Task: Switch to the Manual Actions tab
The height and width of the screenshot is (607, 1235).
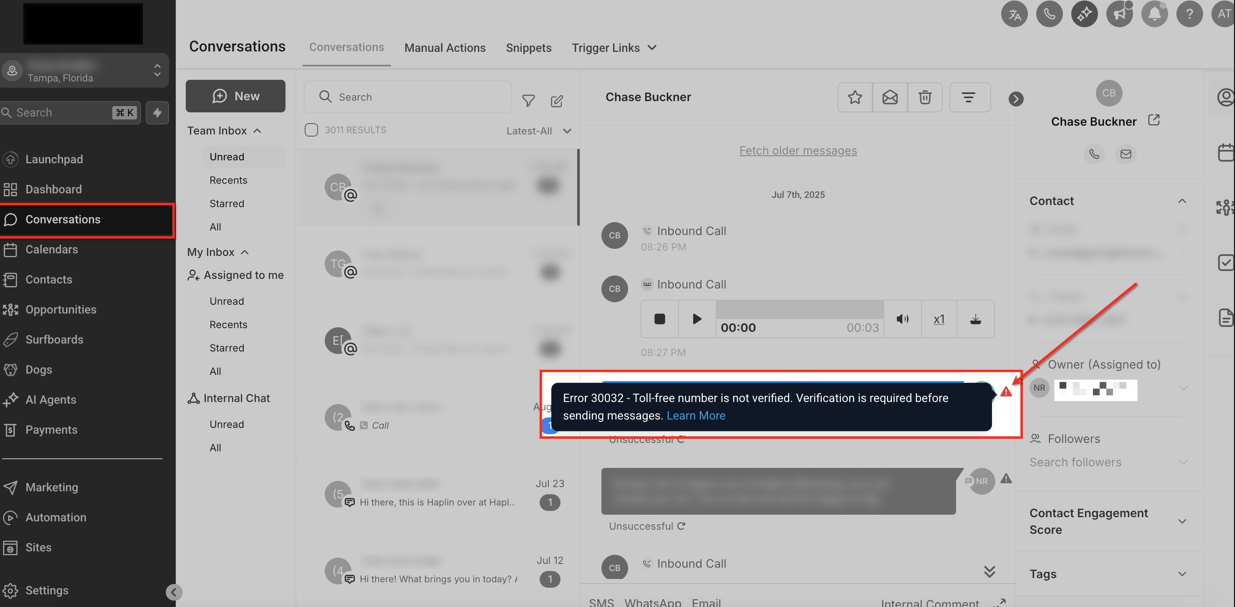Action: (x=445, y=48)
